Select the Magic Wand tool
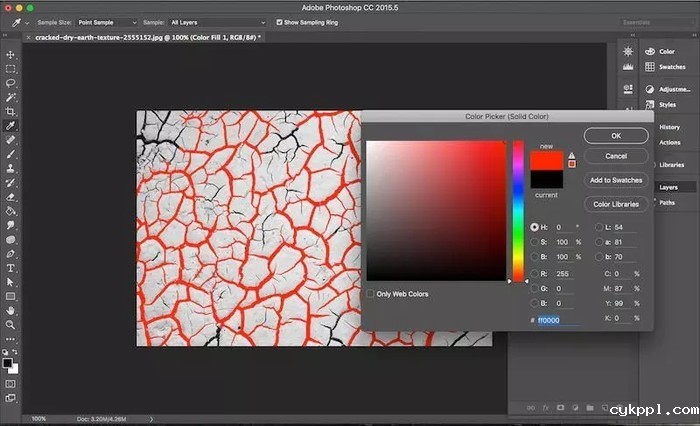 pyautogui.click(x=11, y=98)
